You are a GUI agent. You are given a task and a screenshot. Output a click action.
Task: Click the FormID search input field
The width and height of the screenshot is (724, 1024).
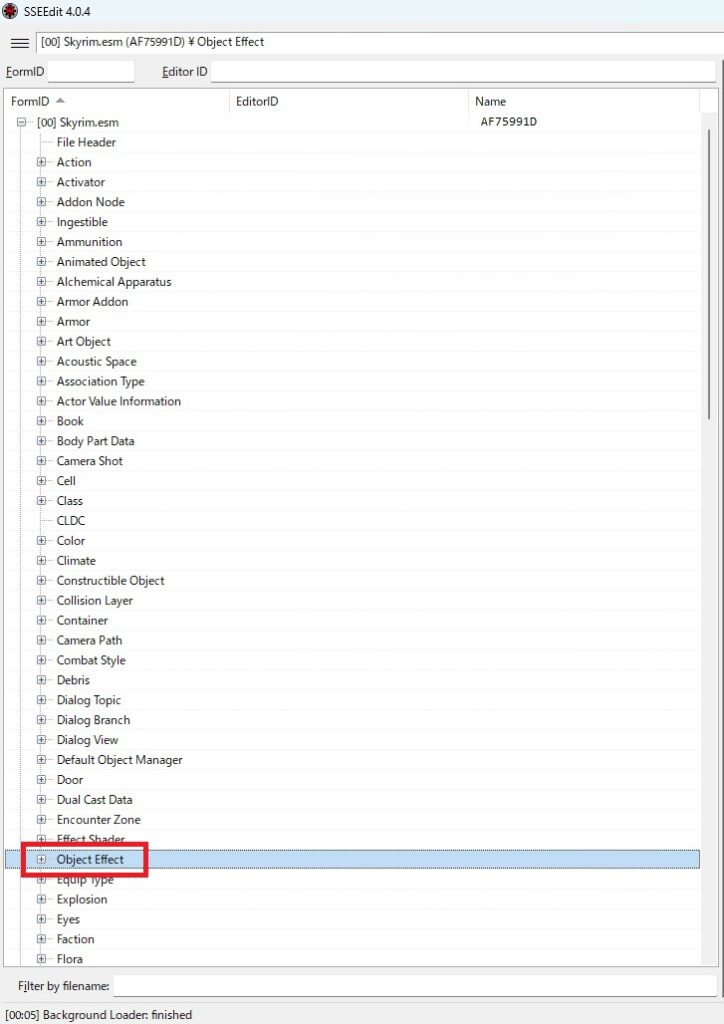coord(91,72)
